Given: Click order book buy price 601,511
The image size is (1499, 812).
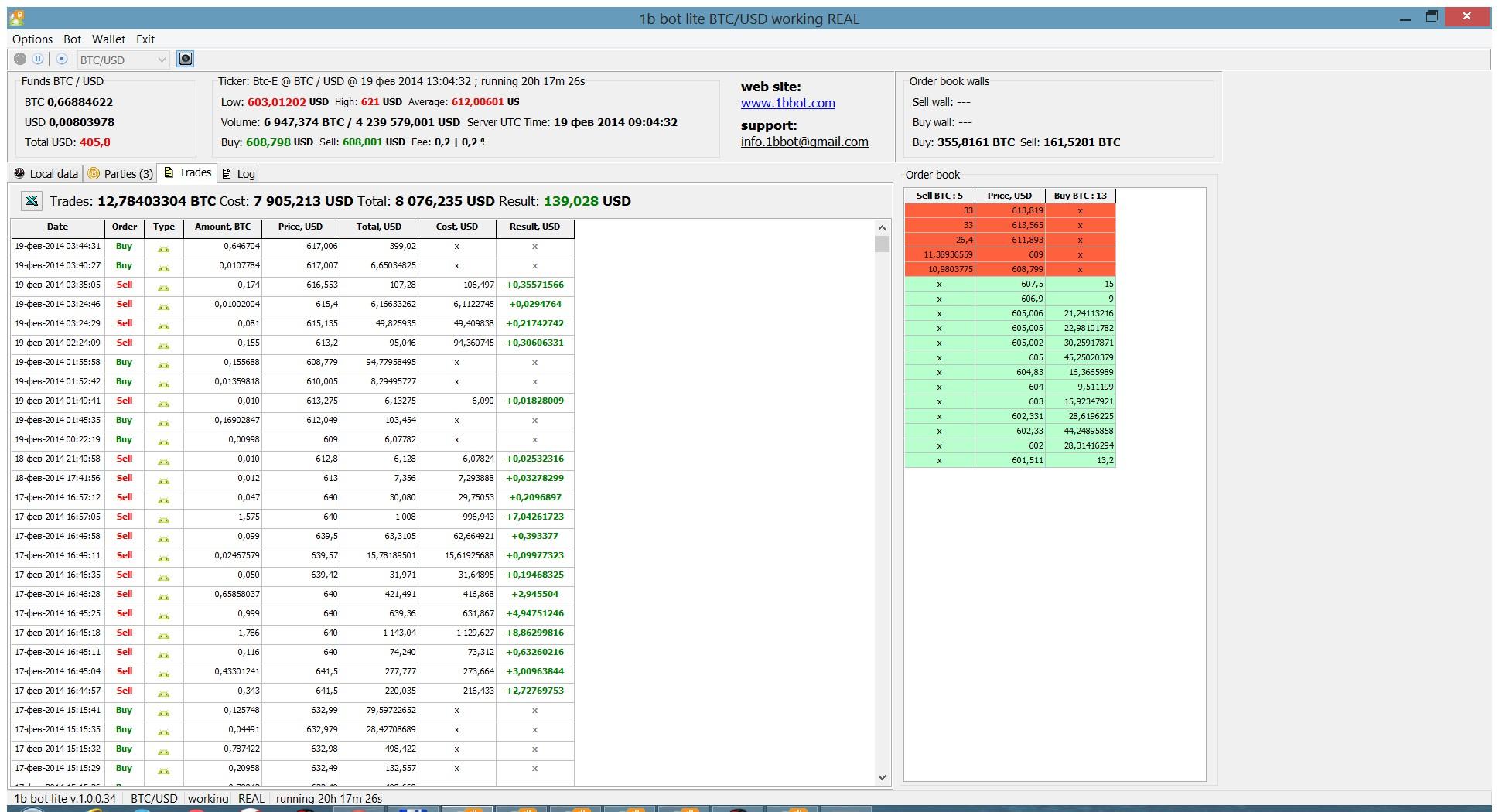Looking at the screenshot, I should pos(1027,460).
